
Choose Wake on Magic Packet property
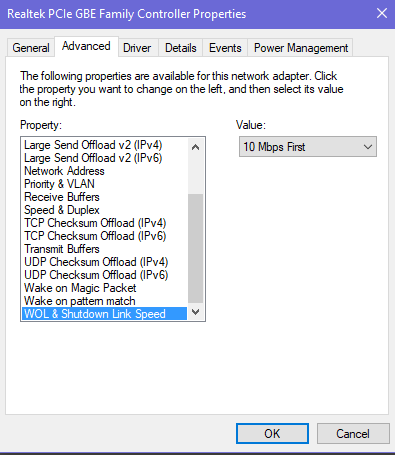click(104, 288)
